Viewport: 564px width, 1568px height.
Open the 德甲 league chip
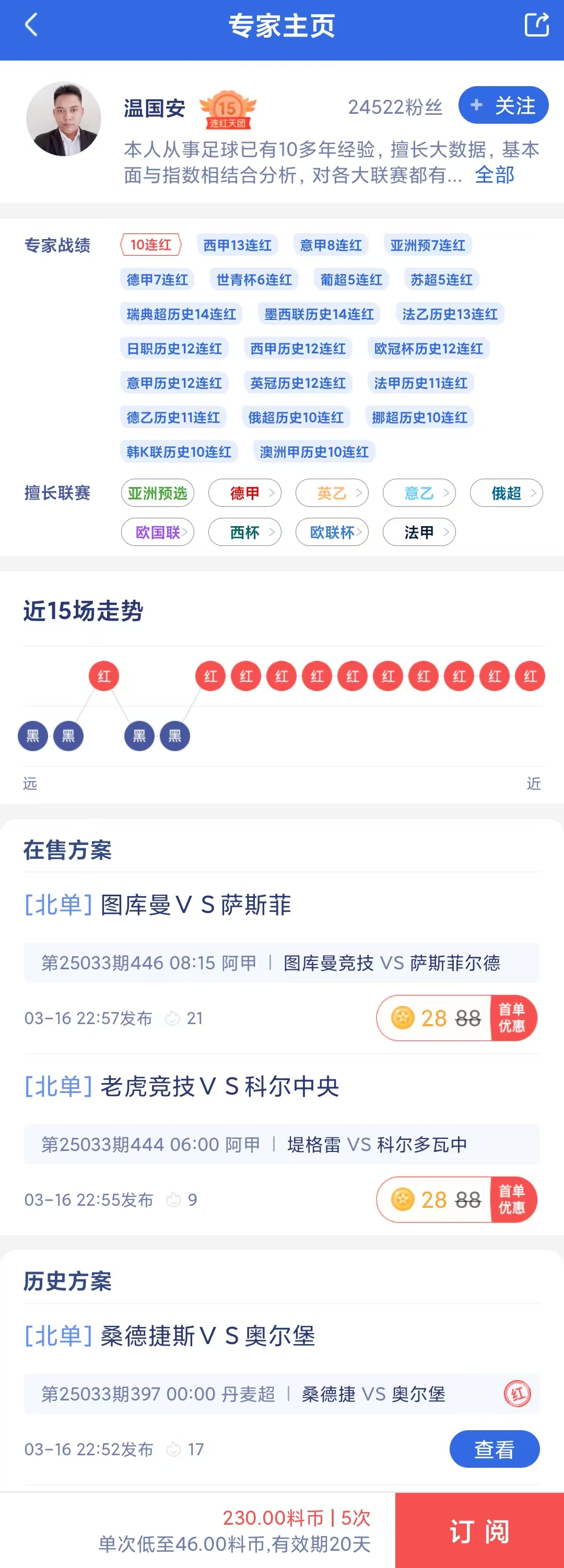point(245,492)
